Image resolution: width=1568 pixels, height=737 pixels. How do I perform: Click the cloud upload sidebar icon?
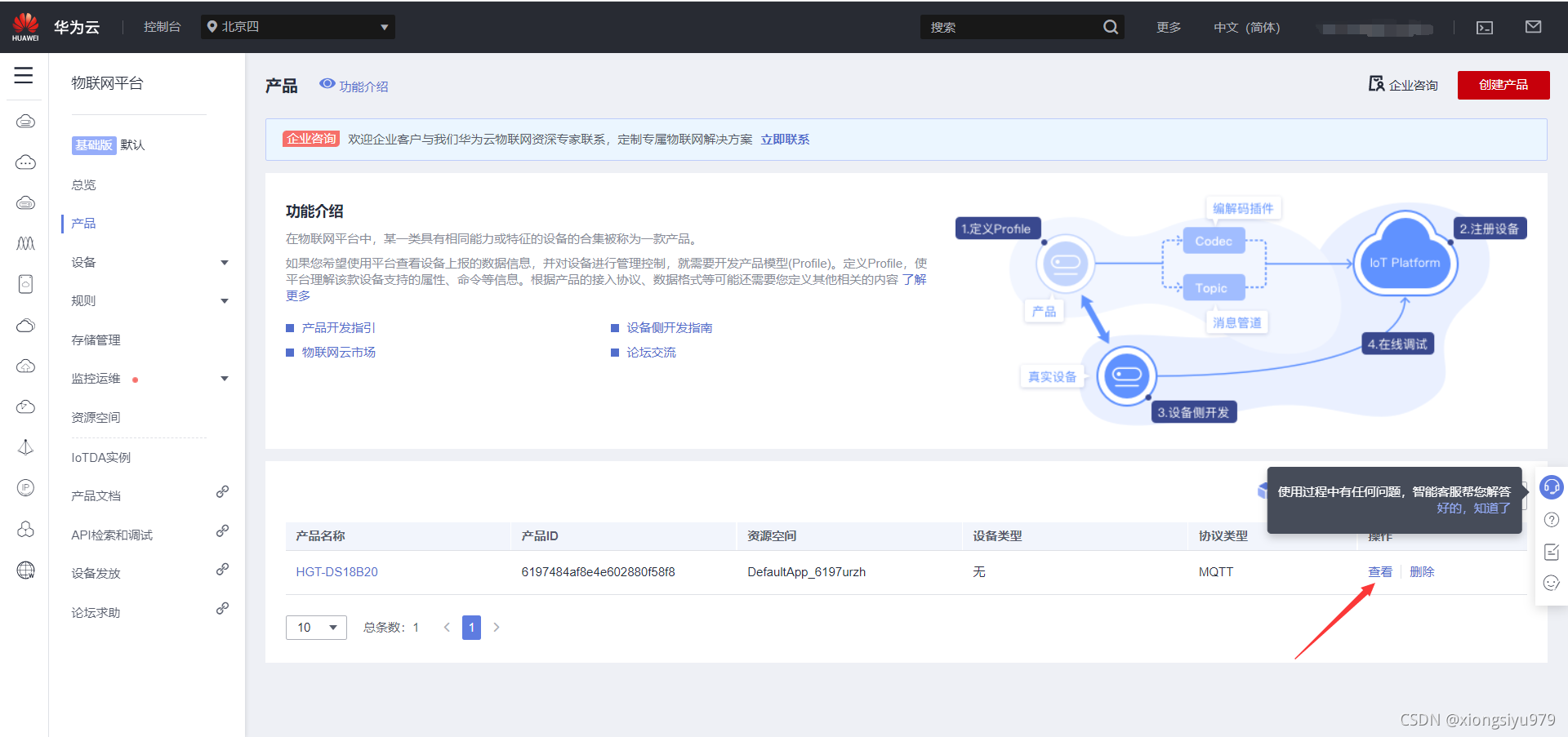tap(25, 366)
